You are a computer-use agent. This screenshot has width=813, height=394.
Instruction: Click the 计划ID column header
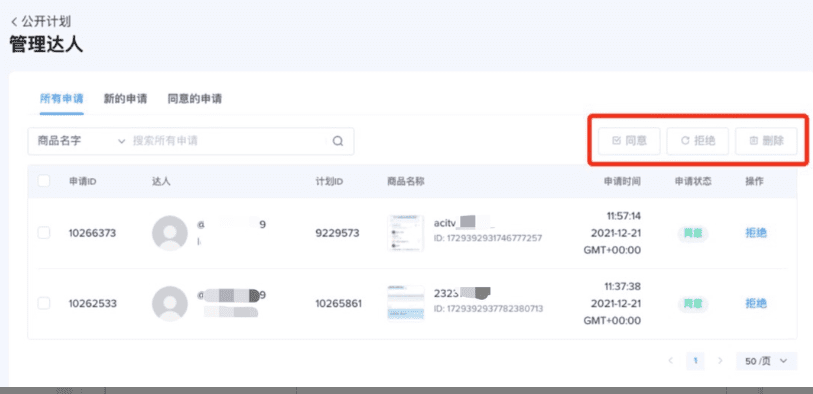point(330,181)
